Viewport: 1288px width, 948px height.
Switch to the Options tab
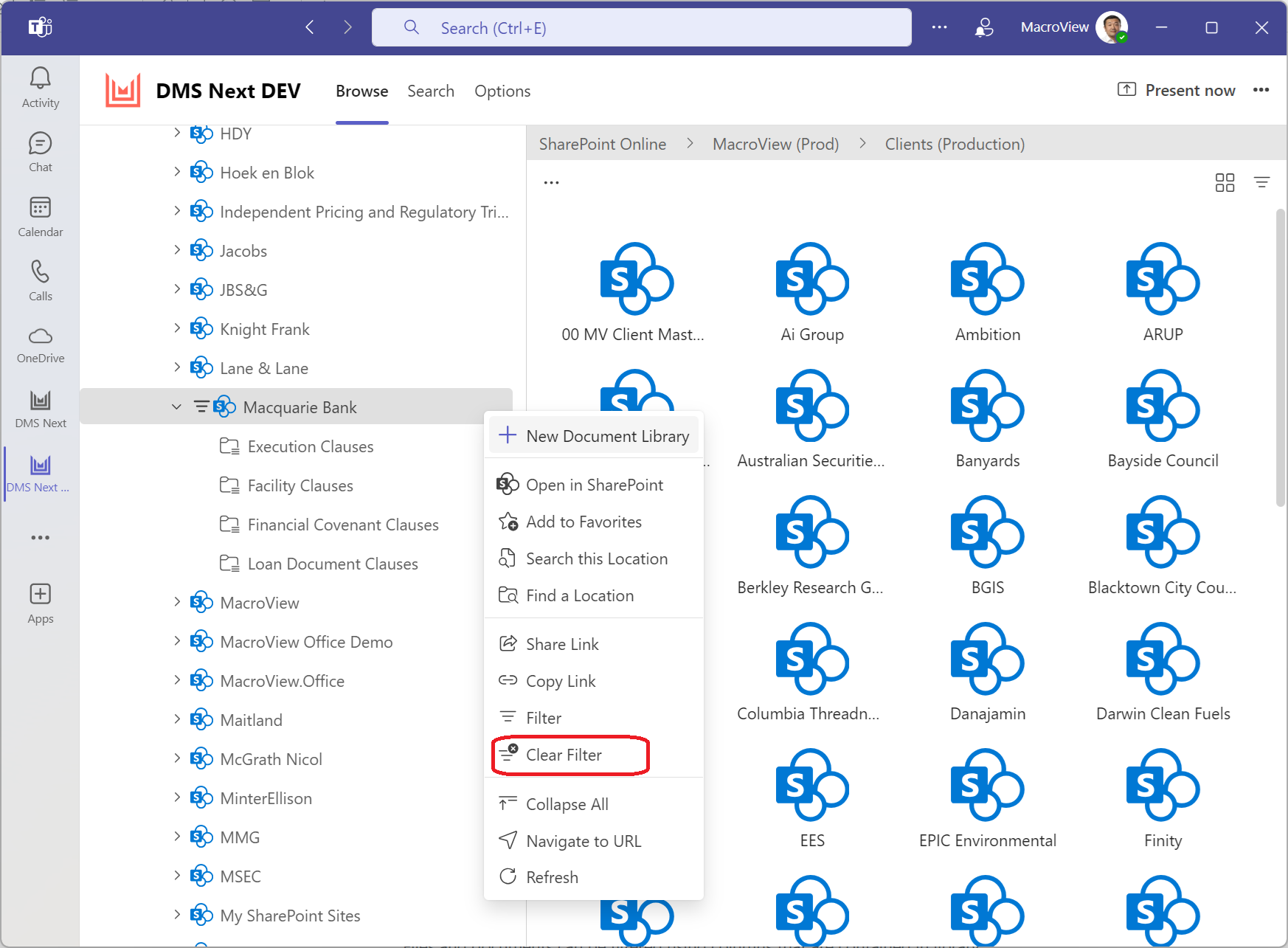[x=502, y=91]
